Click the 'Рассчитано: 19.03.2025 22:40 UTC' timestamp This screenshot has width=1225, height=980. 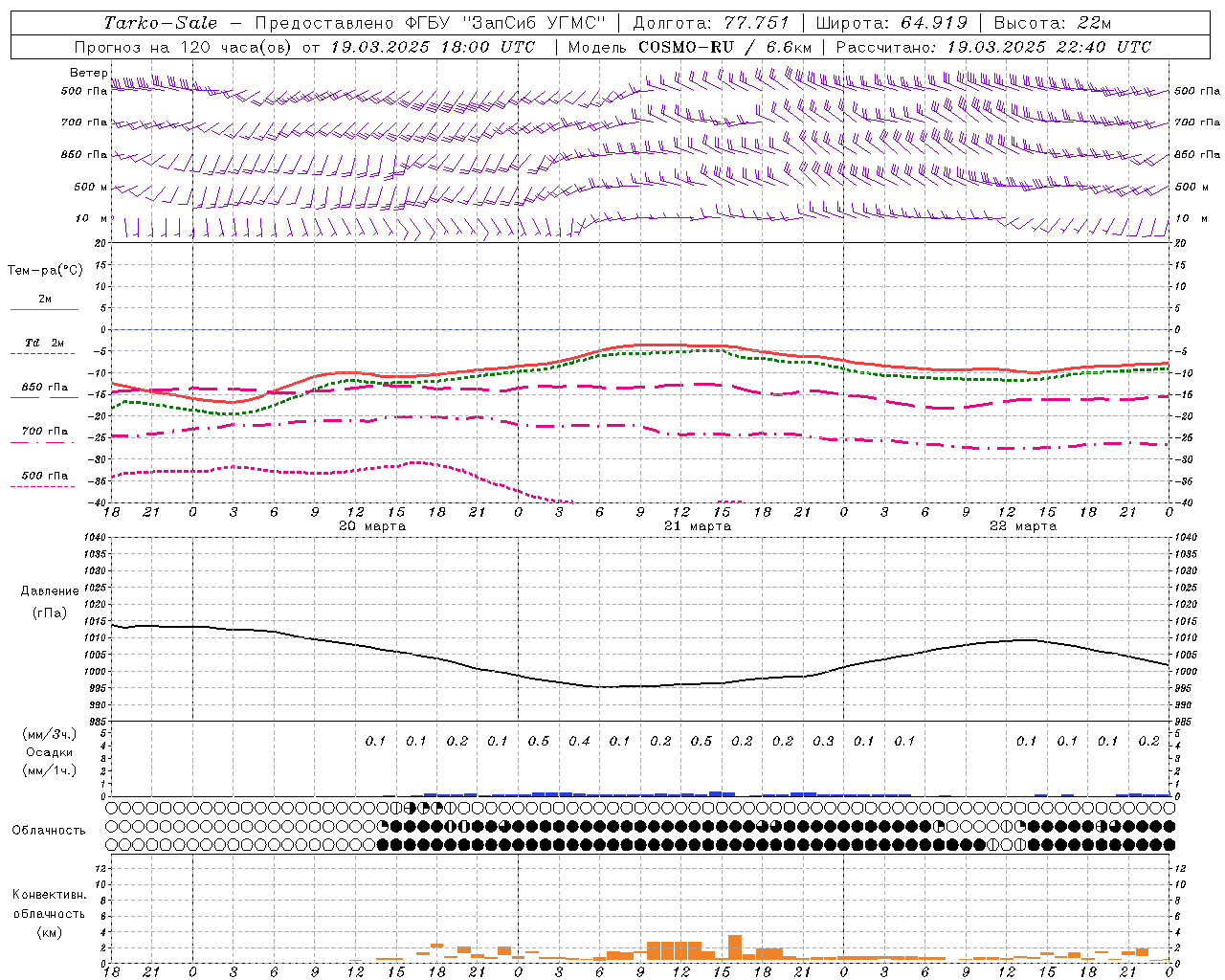tap(993, 47)
